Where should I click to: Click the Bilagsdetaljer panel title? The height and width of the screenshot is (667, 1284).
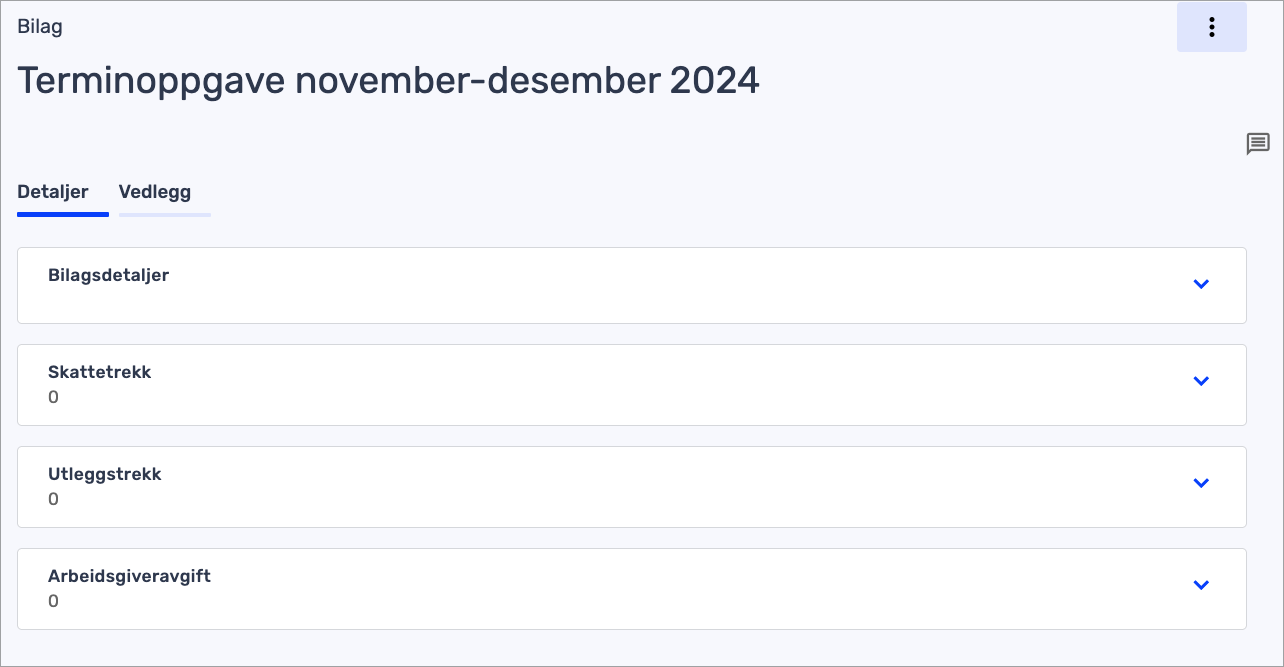[108, 275]
